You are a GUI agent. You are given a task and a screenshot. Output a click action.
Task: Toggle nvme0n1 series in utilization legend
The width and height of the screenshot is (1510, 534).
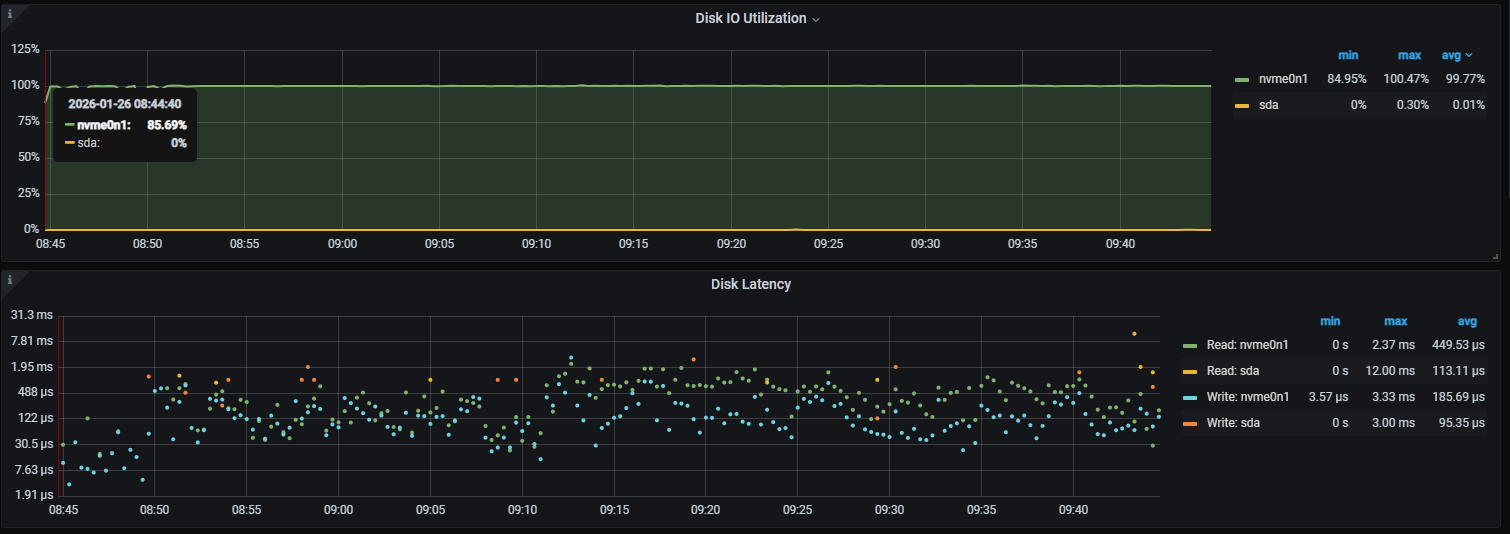tap(1284, 79)
